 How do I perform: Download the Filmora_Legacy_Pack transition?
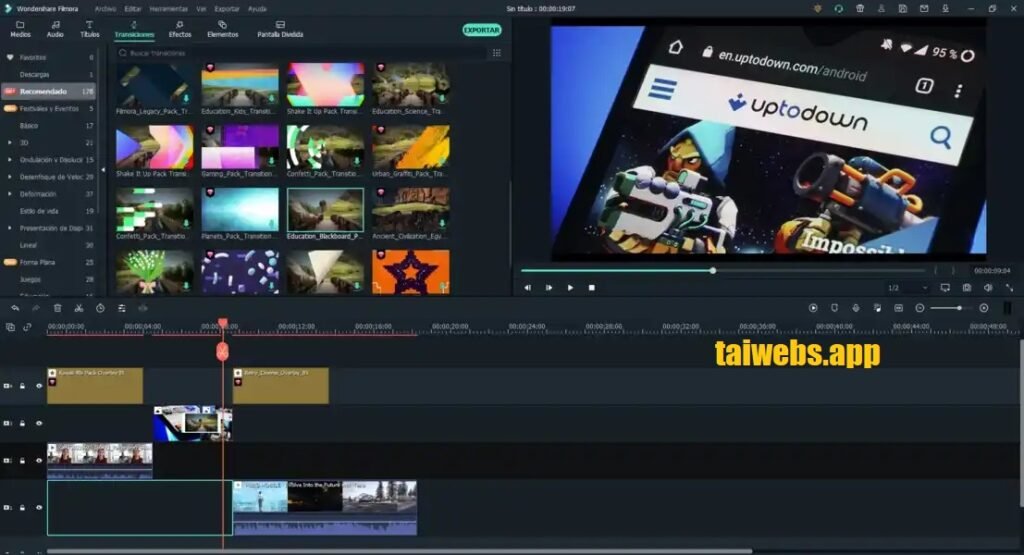186,99
